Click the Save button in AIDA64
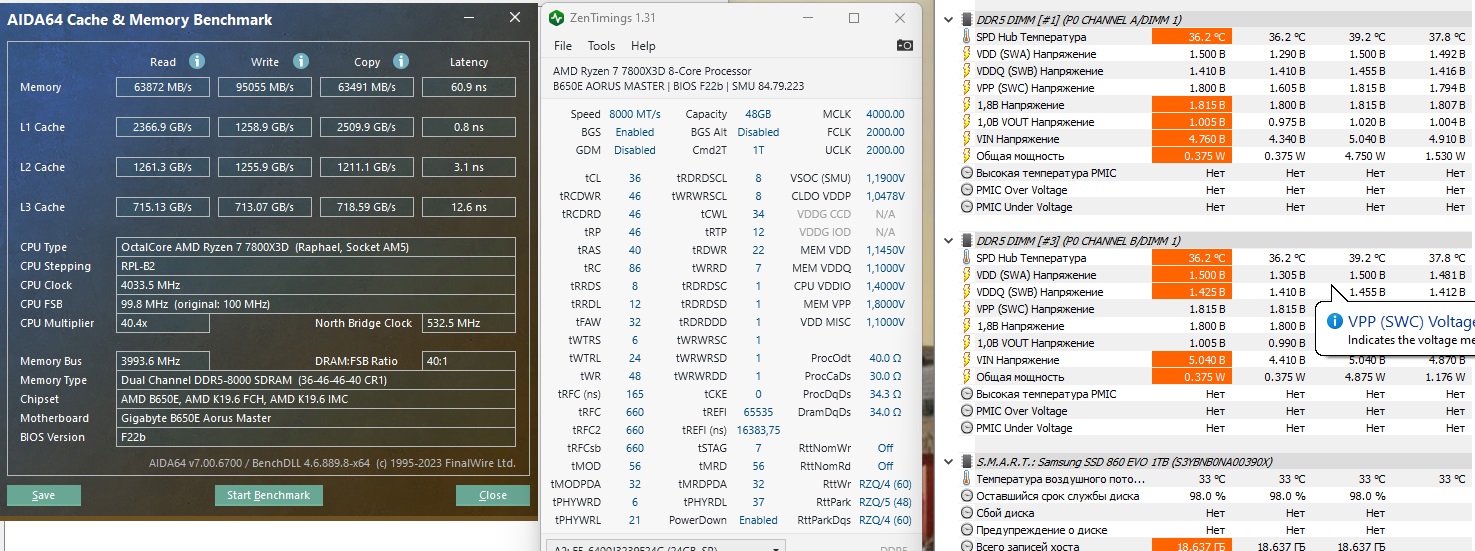Image resolution: width=1475 pixels, height=551 pixels. 43,496
